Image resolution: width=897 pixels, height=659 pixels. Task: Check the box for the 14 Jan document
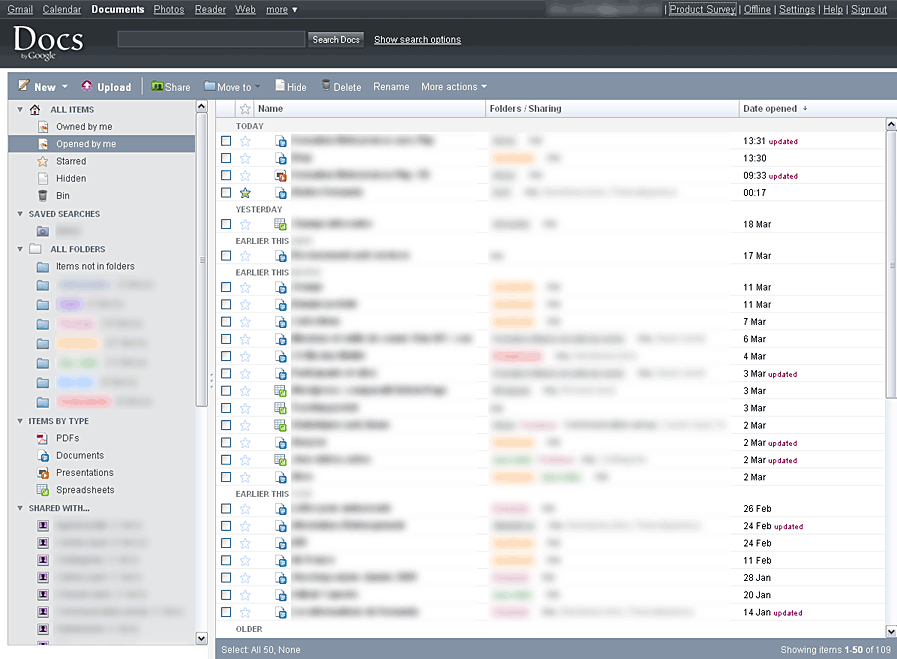pos(226,612)
